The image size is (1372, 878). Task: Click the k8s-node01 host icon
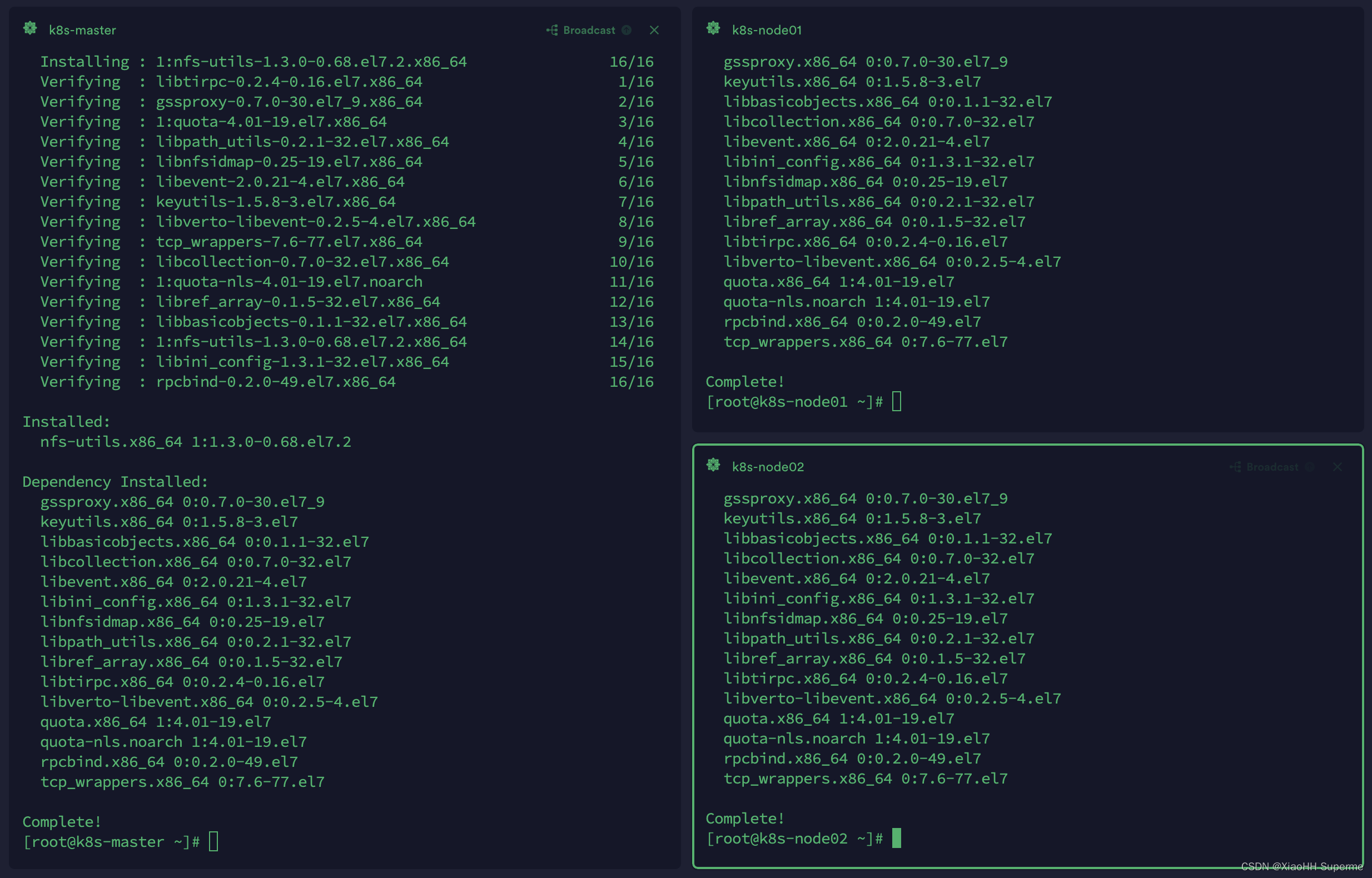(713, 28)
